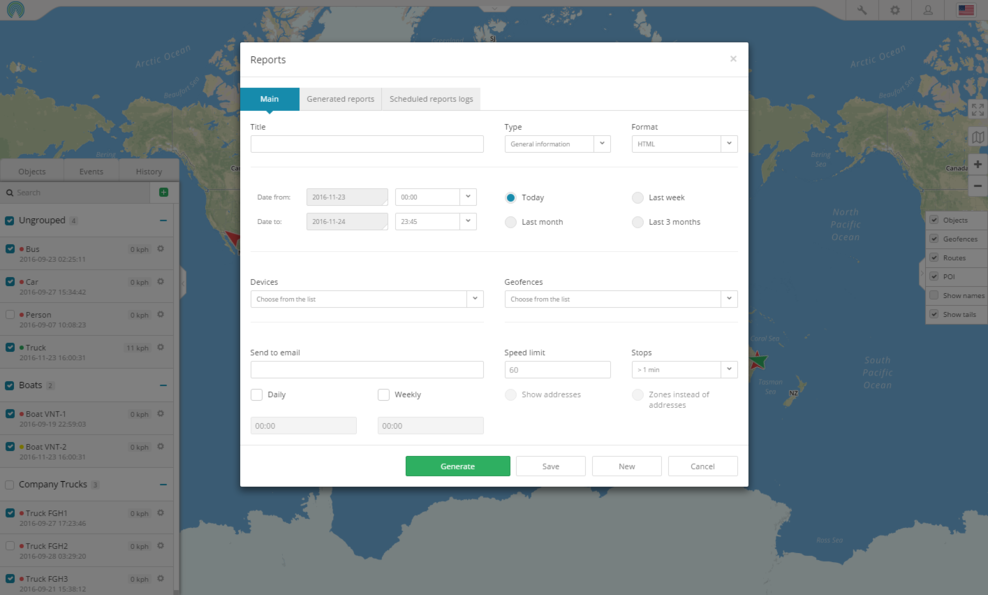
Task: Click the Date from field 2016-11-23
Action: click(347, 197)
